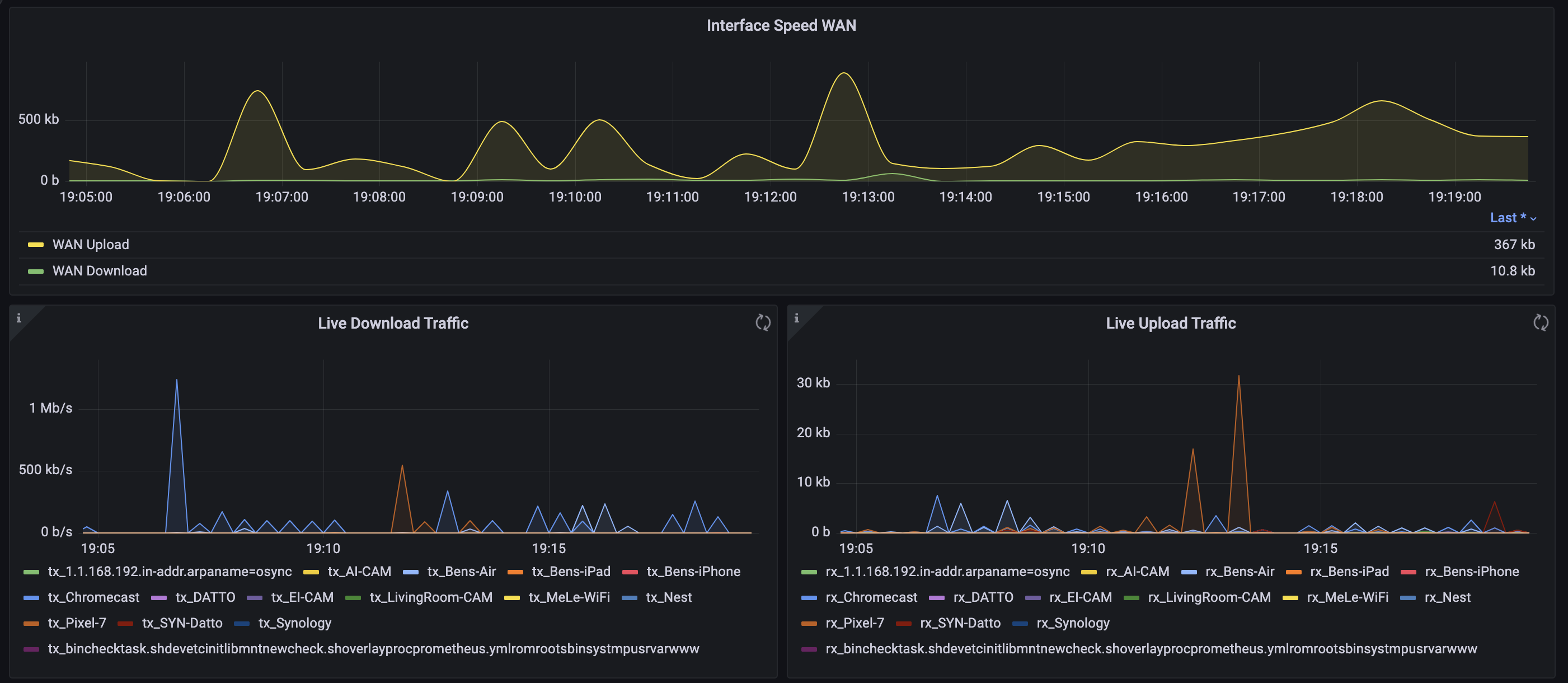This screenshot has width=1568, height=683.
Task: Toggle tx_Bens-Air legend series
Action: [462, 572]
